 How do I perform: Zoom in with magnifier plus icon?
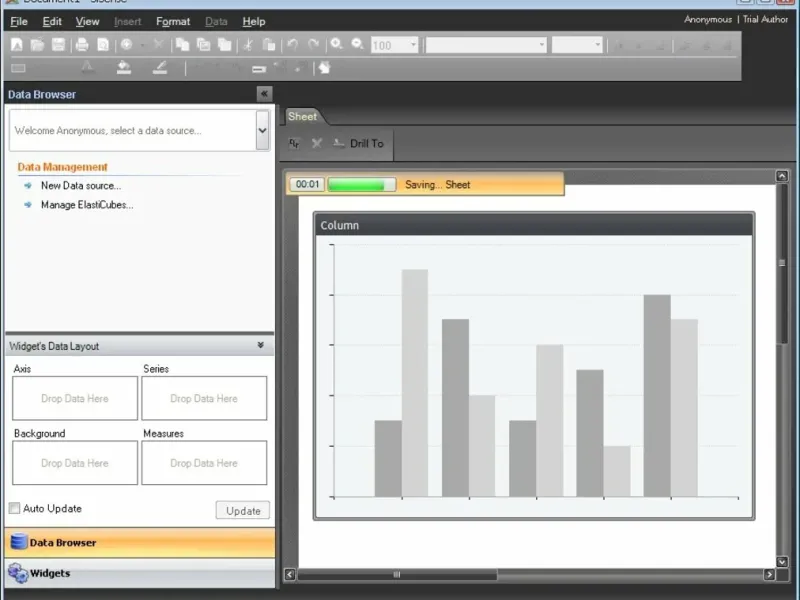pos(337,44)
